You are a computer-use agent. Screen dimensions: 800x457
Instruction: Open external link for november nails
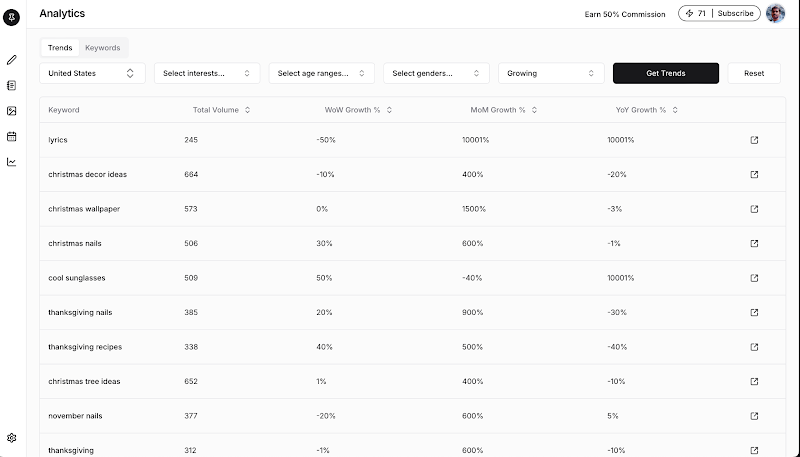pyautogui.click(x=754, y=416)
